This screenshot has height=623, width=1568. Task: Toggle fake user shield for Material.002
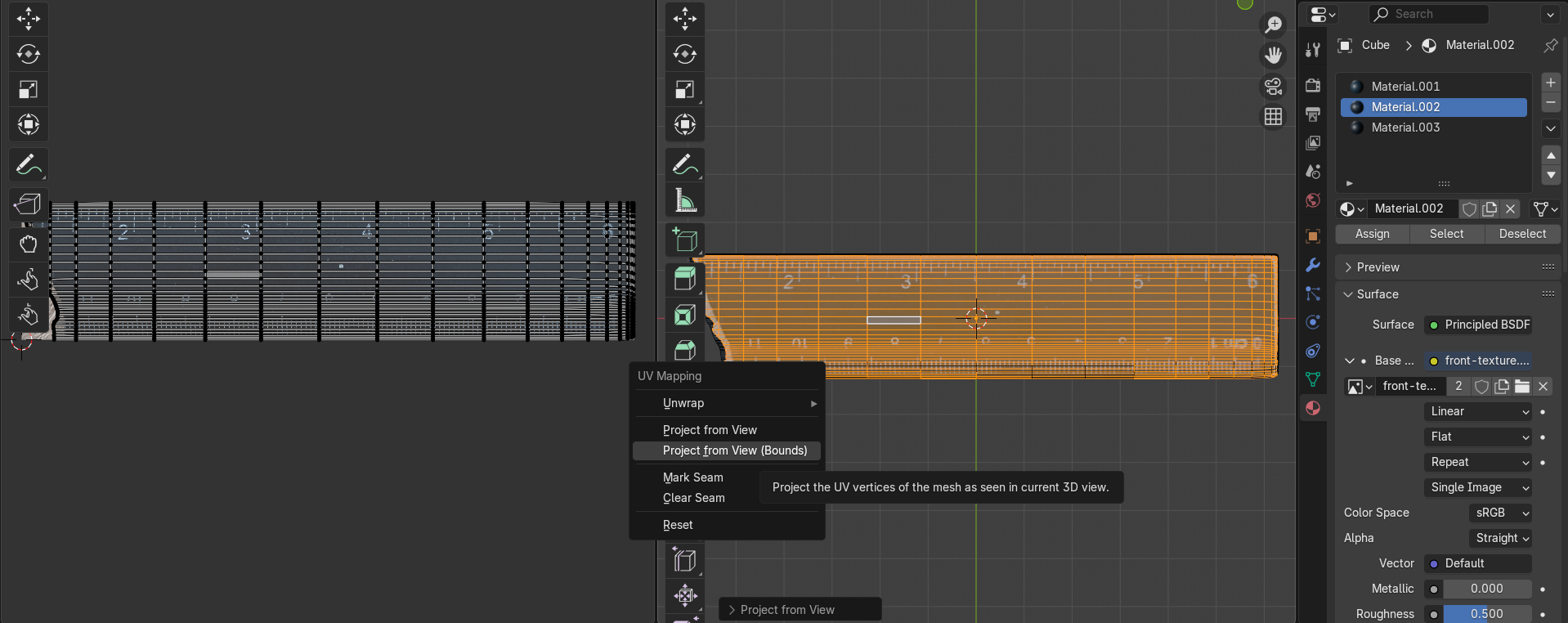coord(1469,209)
